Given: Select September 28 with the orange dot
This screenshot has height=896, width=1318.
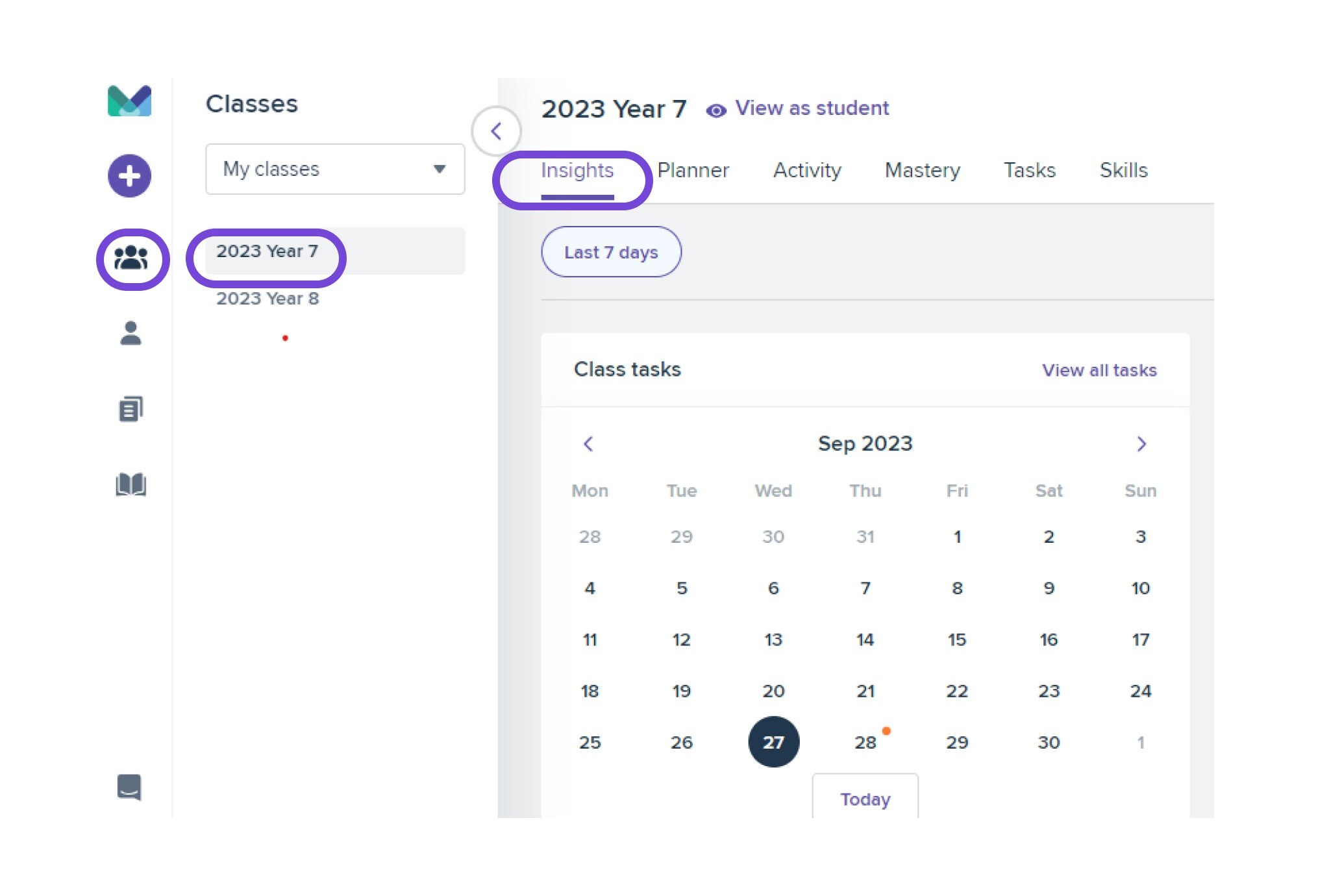Looking at the screenshot, I should click(x=865, y=742).
